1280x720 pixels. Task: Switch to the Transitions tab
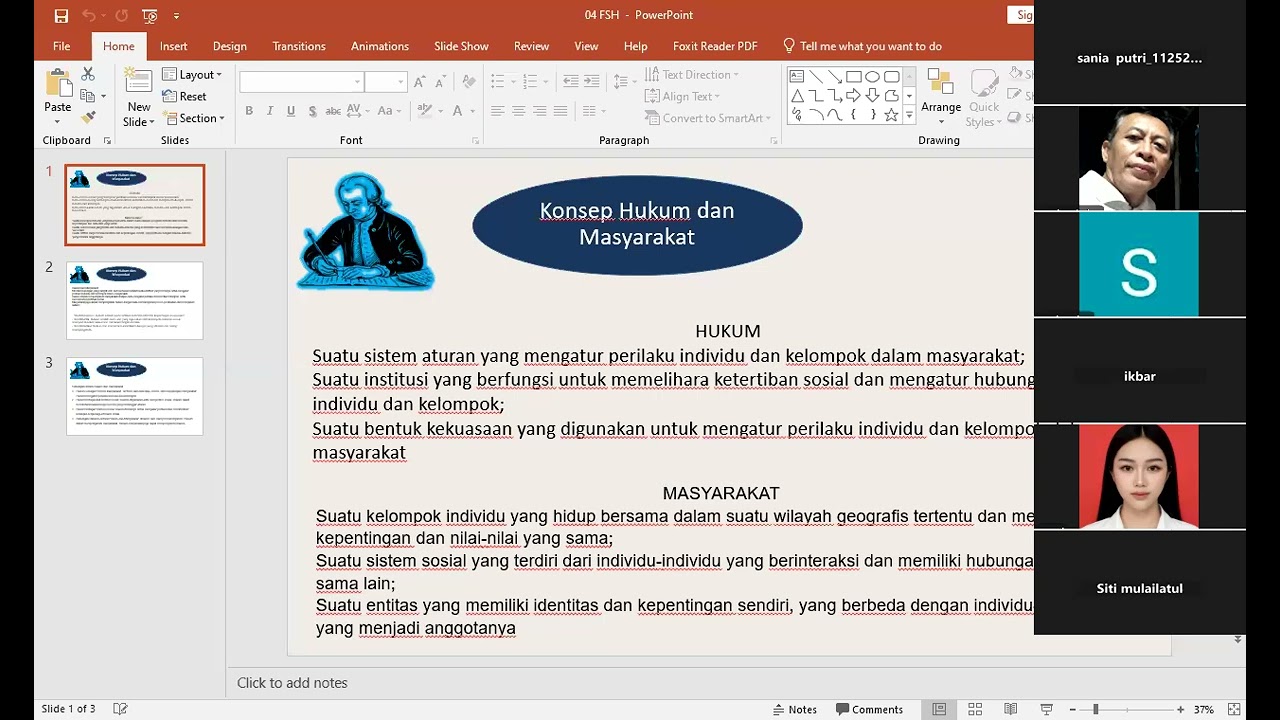[x=299, y=46]
